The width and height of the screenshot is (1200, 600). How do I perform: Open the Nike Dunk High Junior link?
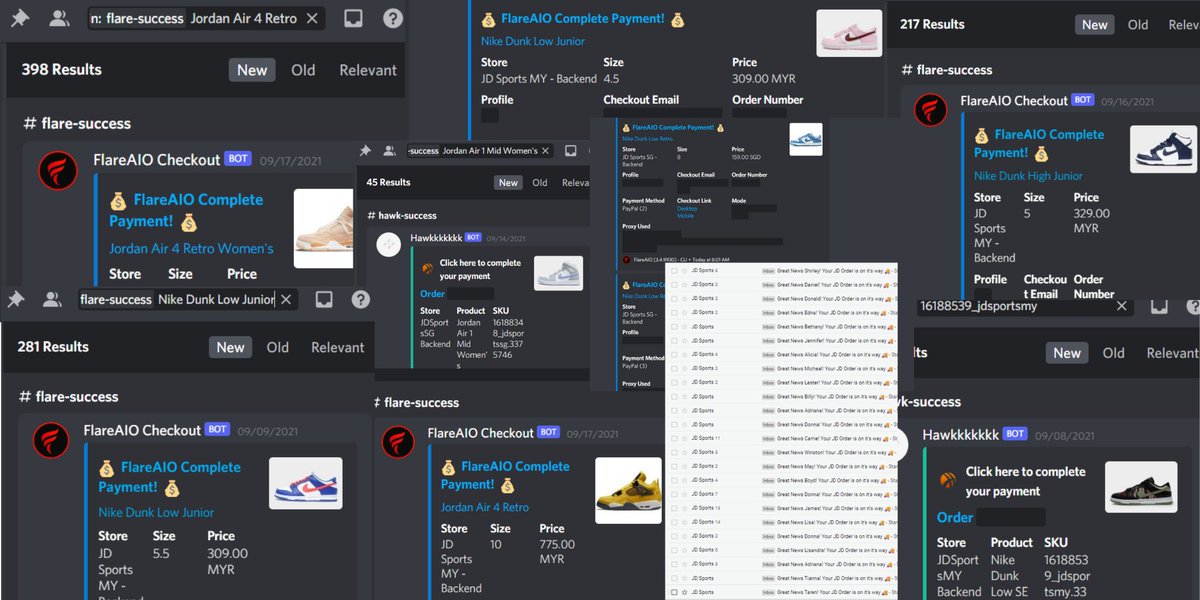tap(1029, 176)
